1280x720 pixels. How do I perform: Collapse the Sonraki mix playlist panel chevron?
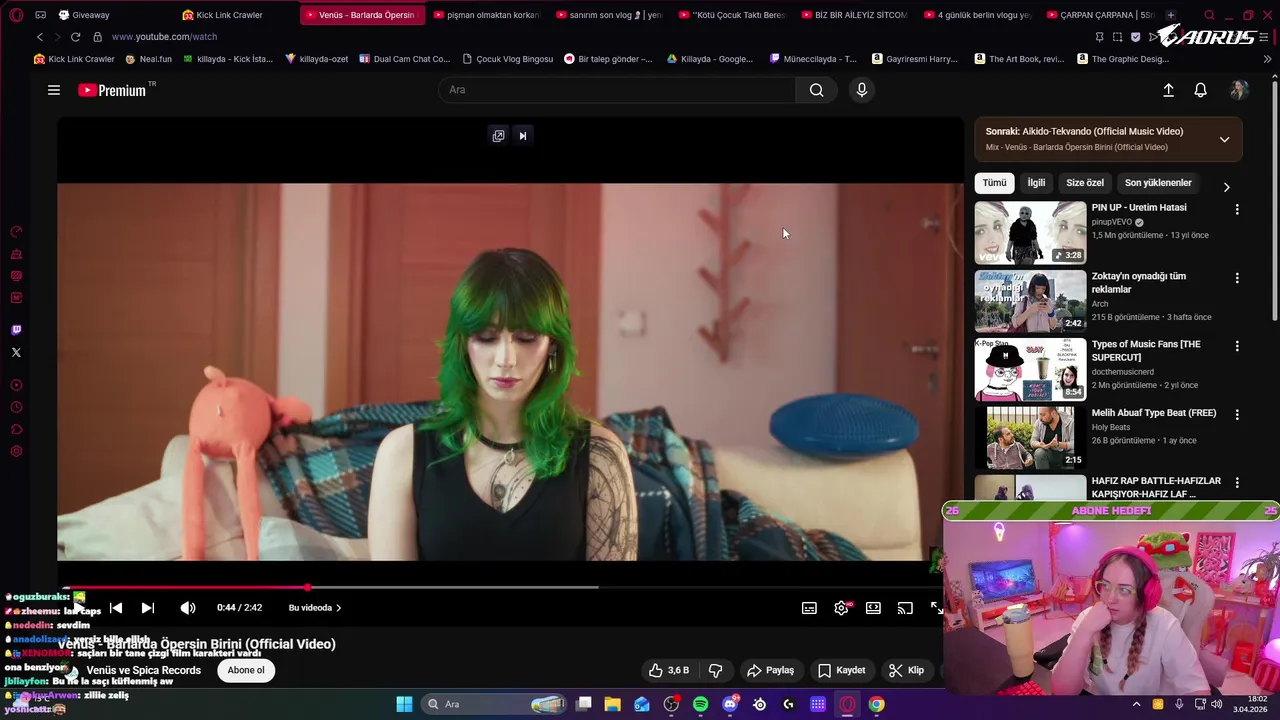click(1224, 139)
